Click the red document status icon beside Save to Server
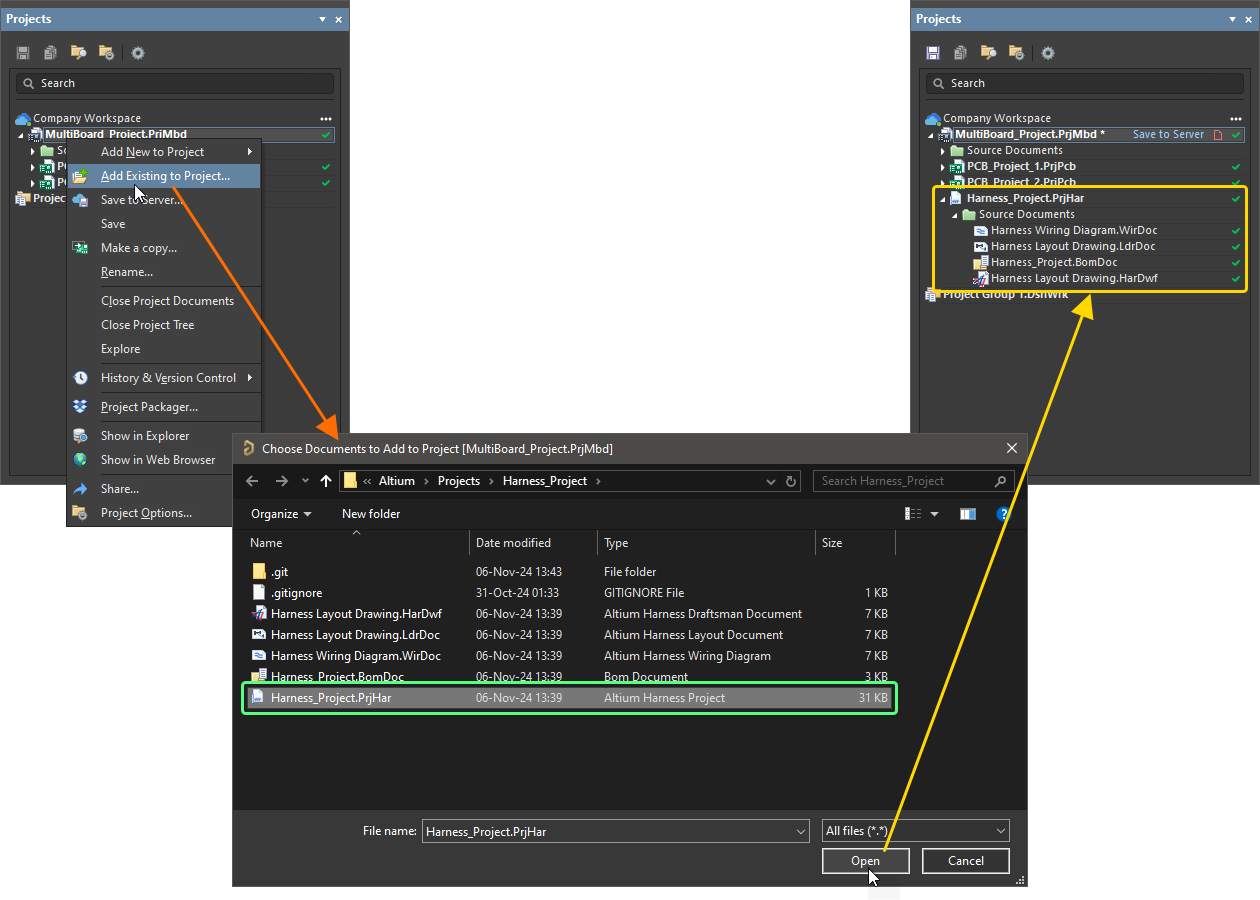Viewport: 1260px width, 900px height. pyautogui.click(x=1218, y=134)
